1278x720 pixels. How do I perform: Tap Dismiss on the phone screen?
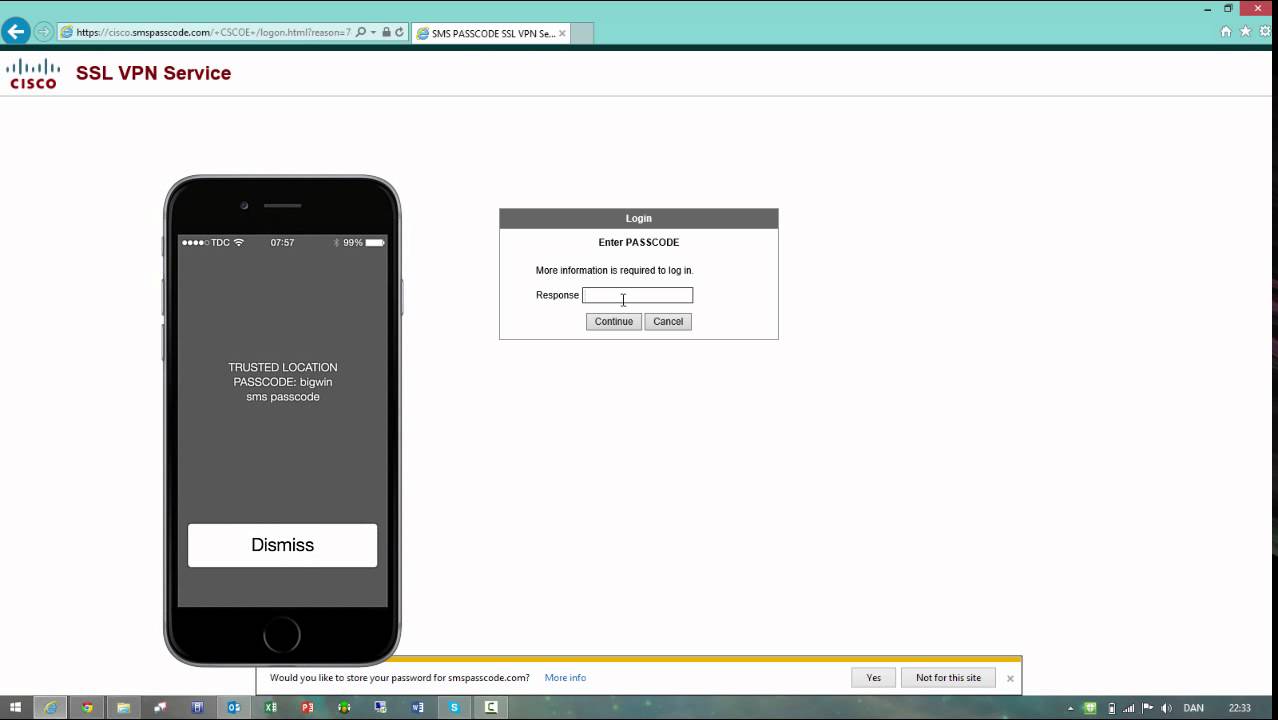click(282, 545)
